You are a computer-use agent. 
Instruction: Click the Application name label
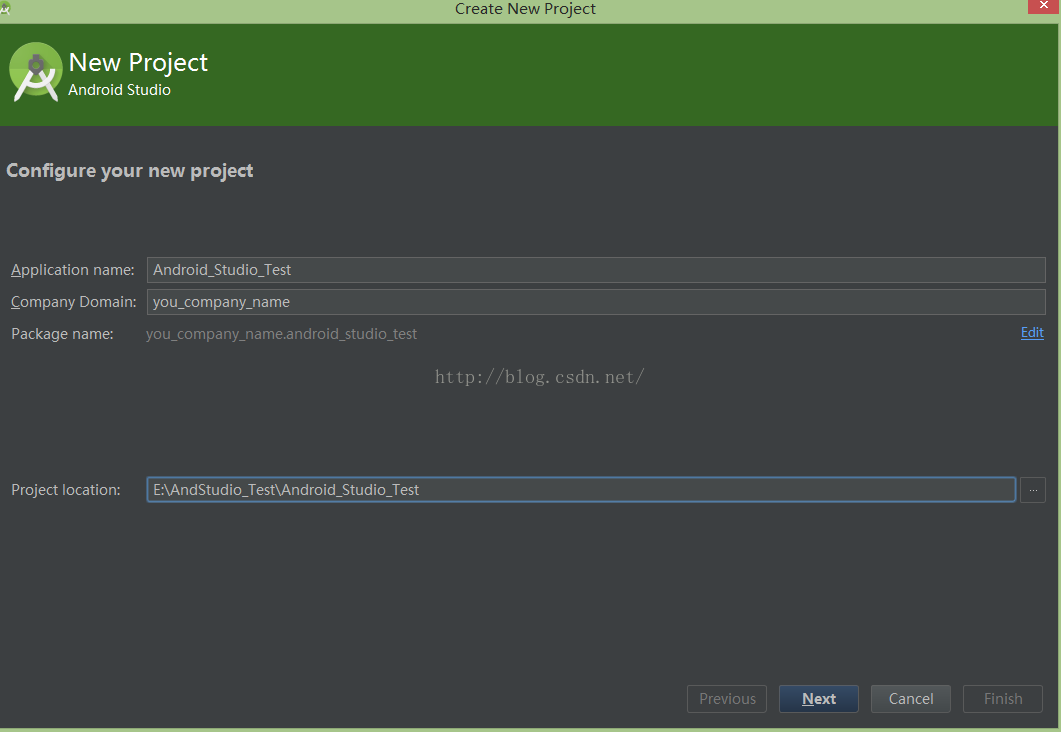72,270
